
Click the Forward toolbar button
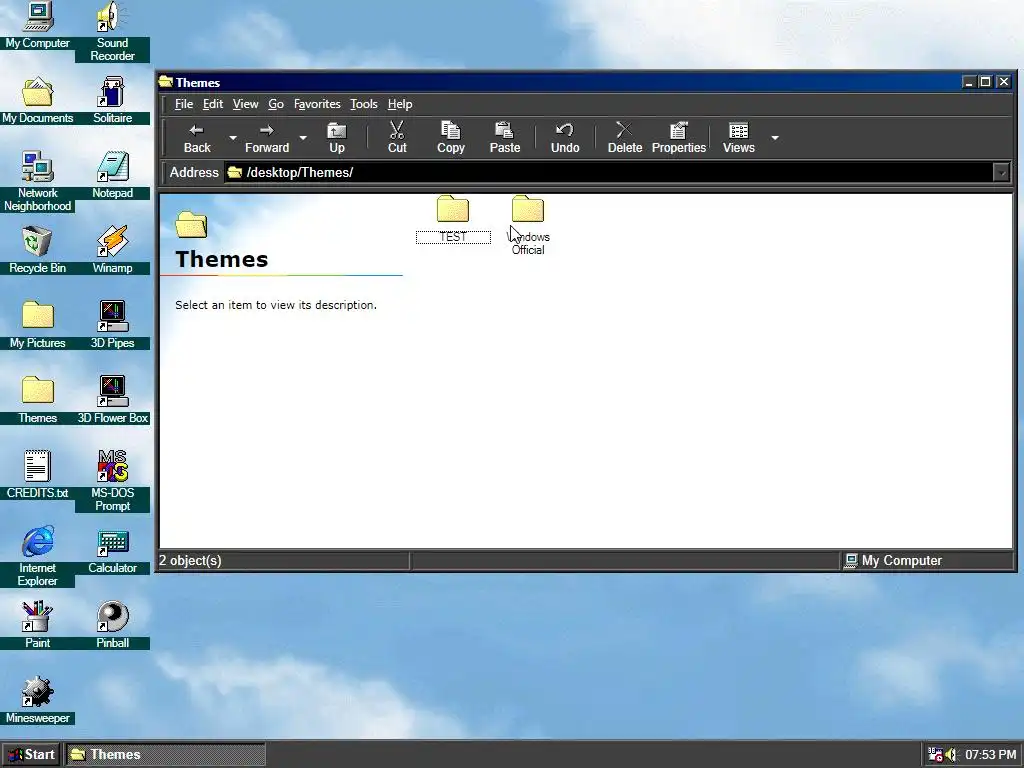point(267,138)
